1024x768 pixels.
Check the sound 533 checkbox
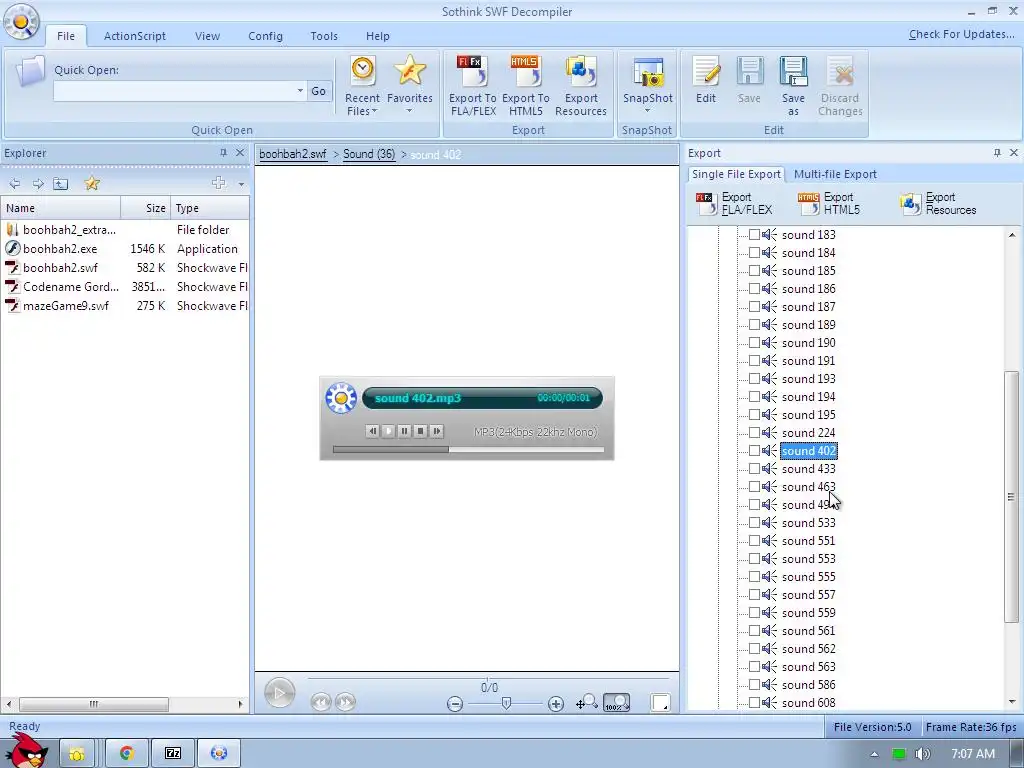point(754,523)
